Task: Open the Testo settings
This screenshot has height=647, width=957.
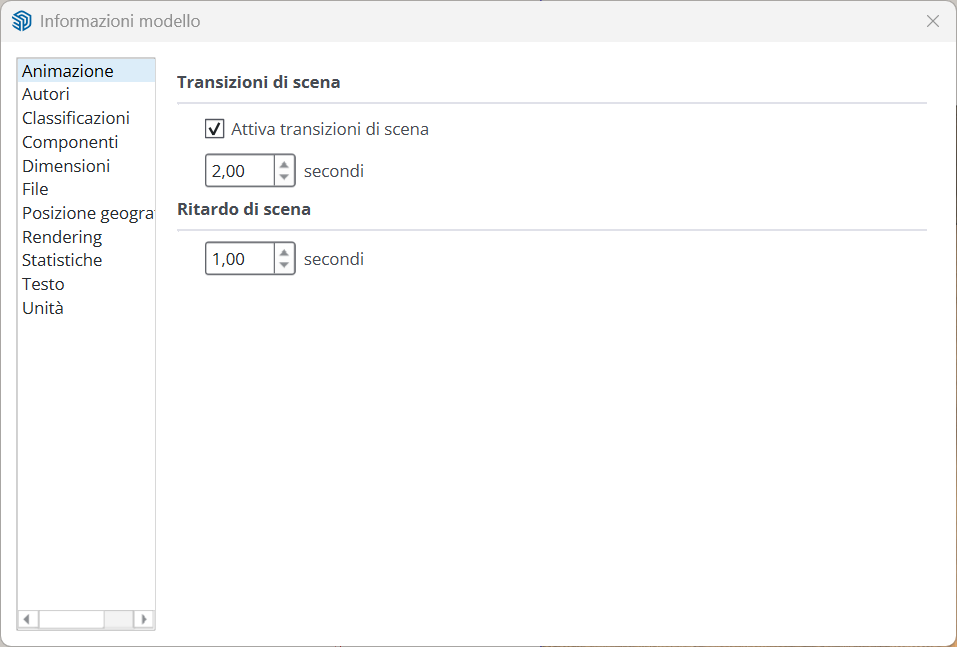Action: (43, 284)
